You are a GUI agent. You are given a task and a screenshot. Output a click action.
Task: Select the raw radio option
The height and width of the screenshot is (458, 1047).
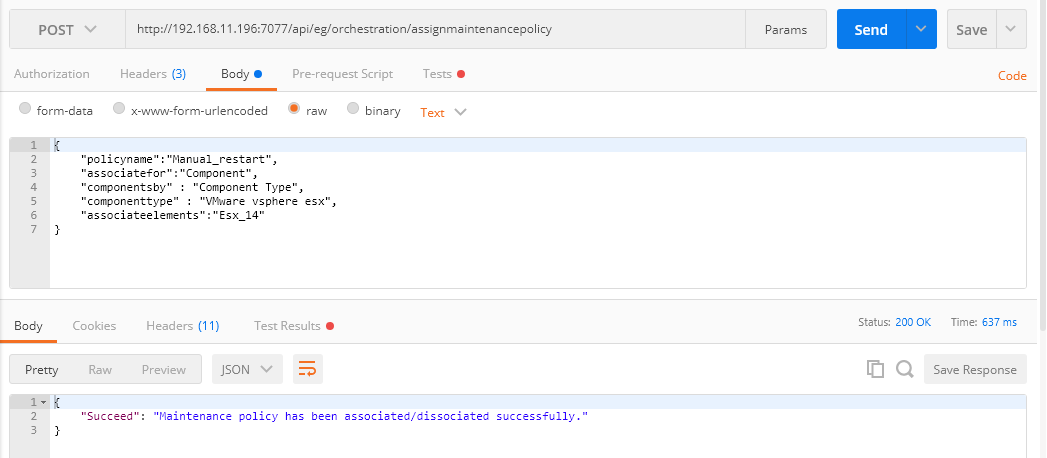pyautogui.click(x=294, y=109)
